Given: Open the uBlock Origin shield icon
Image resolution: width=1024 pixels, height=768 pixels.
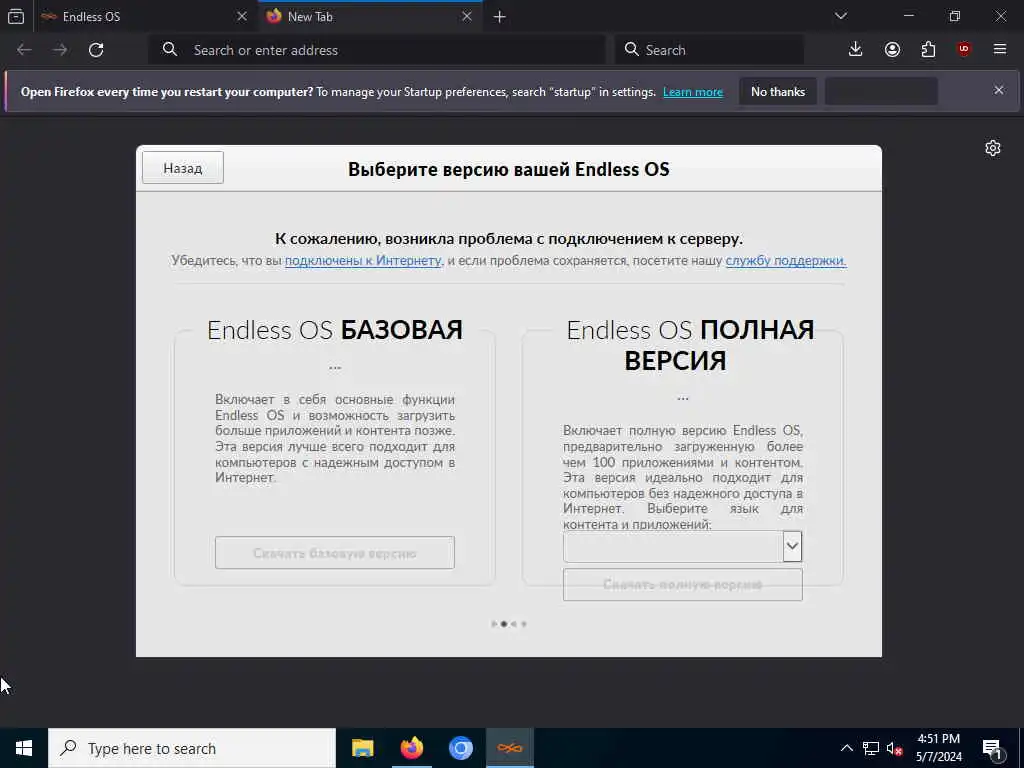Looking at the screenshot, I should [964, 49].
